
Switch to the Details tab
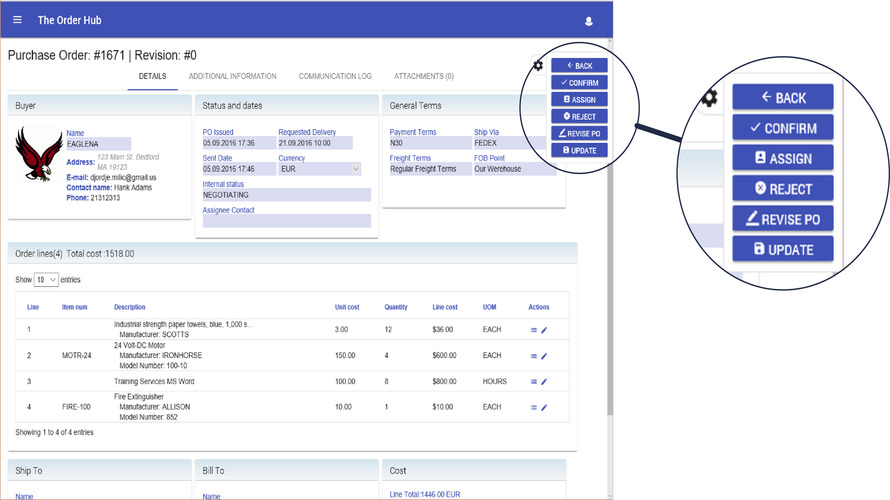tap(153, 76)
